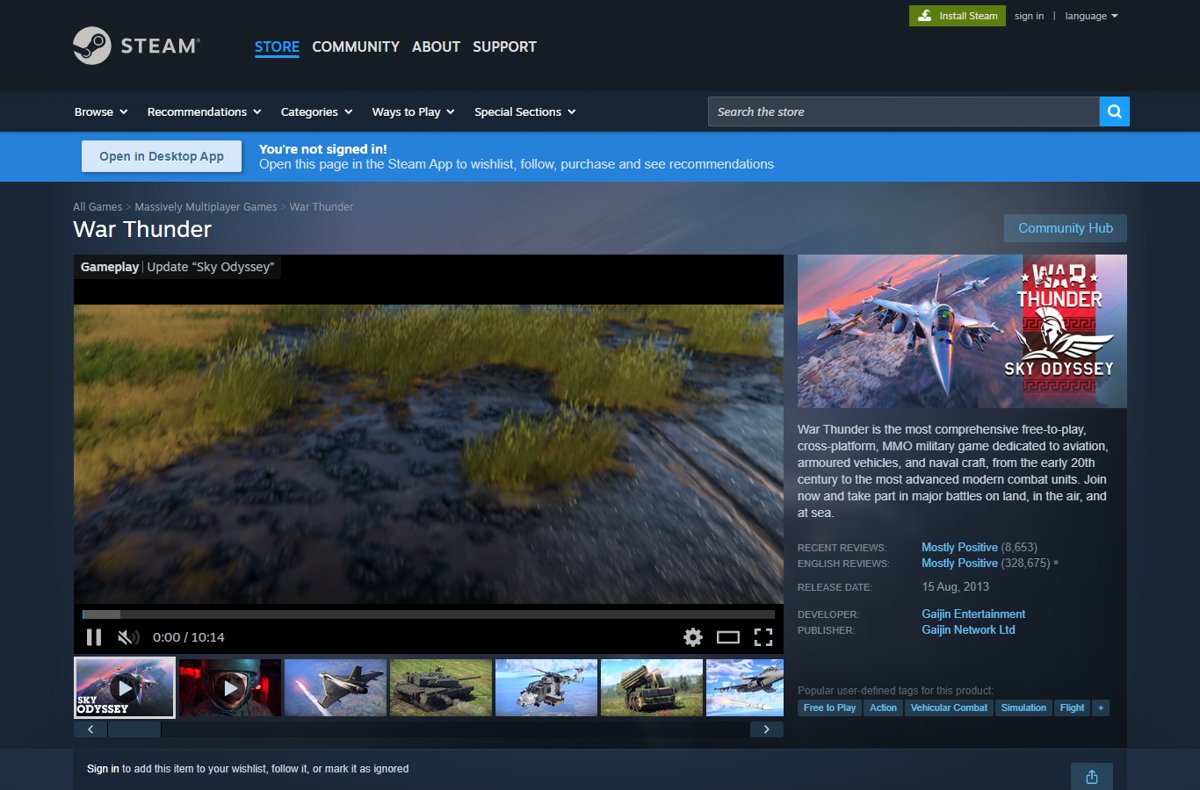Viewport: 1200px width, 790px height.
Task: Expand the Recommendations menu
Action: tap(204, 112)
